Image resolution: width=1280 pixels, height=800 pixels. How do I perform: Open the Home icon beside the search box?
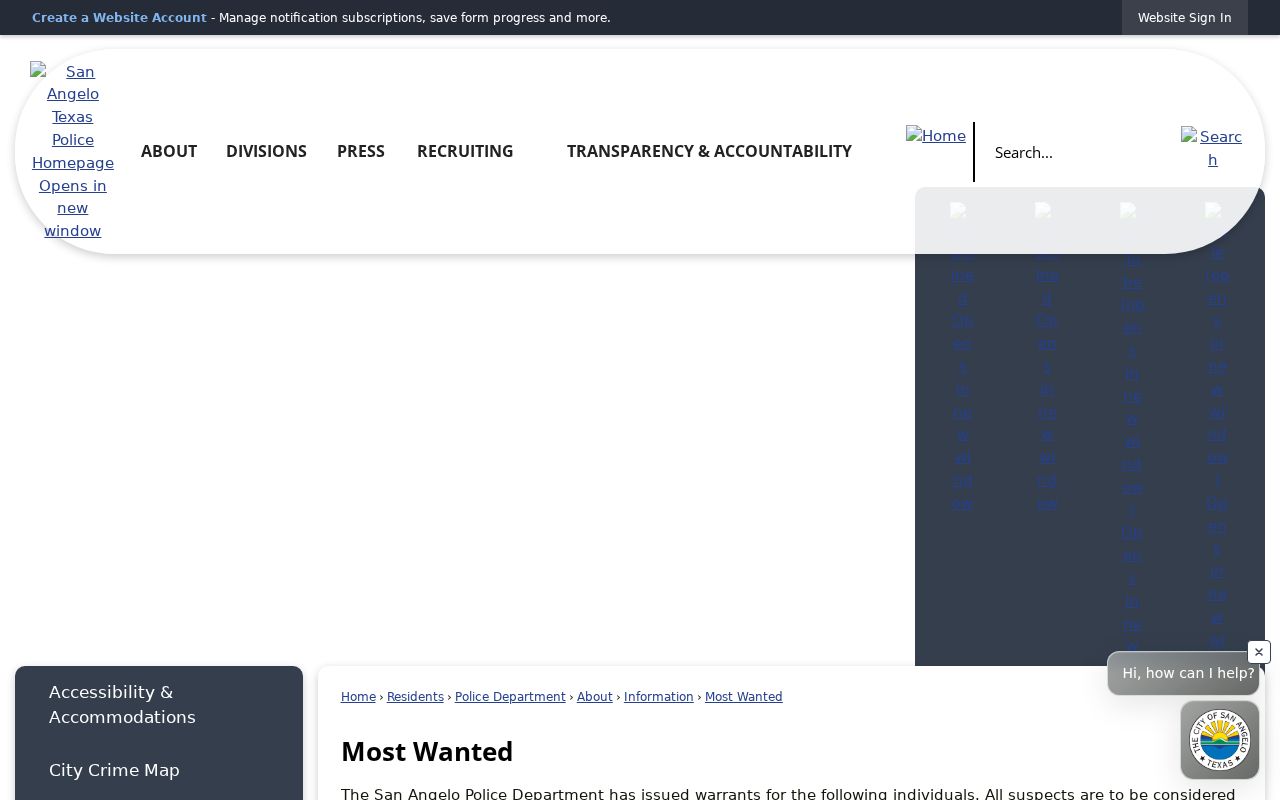pyautogui.click(x=936, y=136)
